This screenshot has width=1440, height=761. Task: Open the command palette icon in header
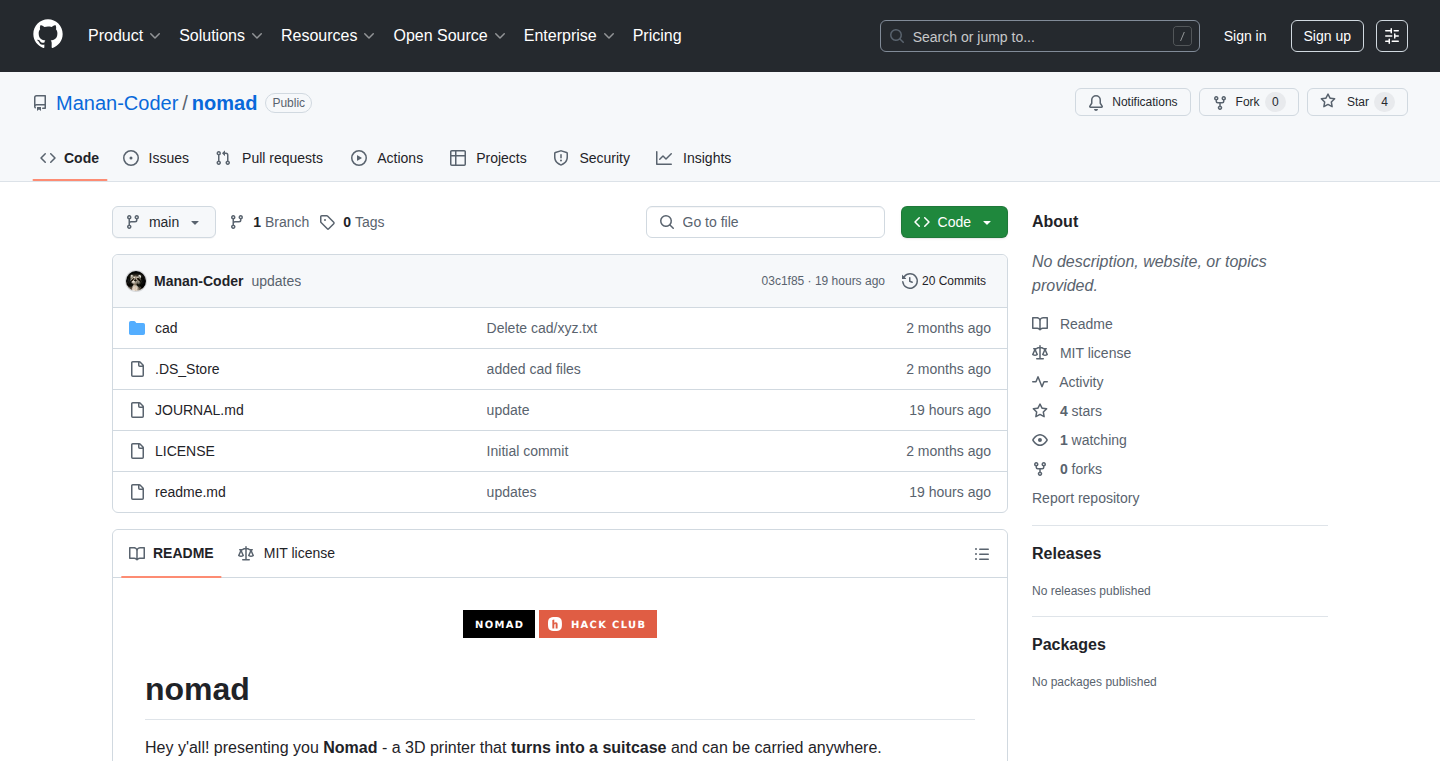click(x=1392, y=36)
